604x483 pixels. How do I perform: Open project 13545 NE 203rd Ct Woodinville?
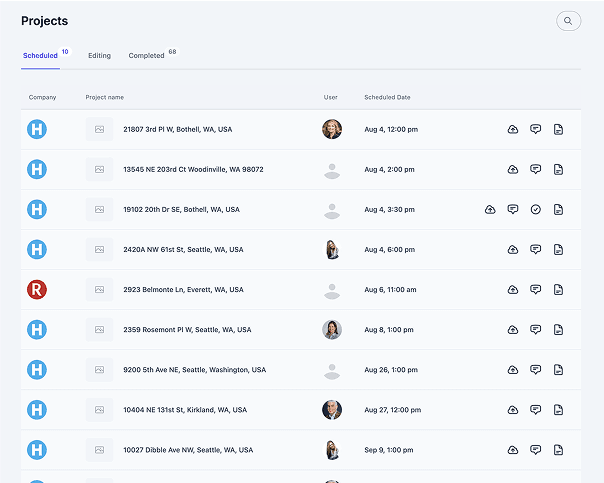click(x=193, y=169)
